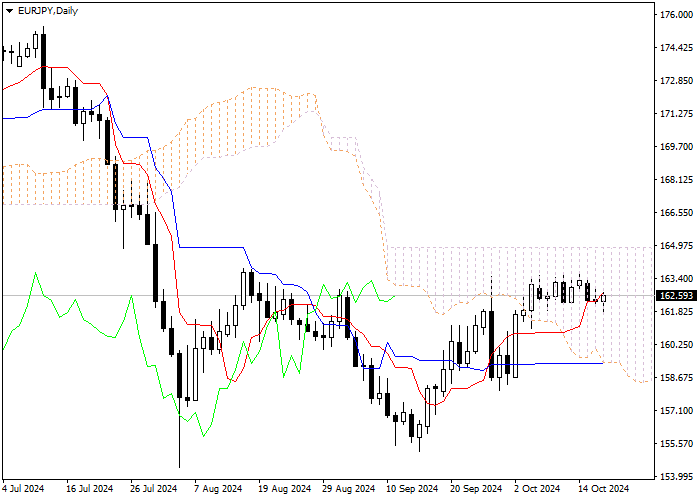This screenshot has height=500, width=700.
Task: Click the 20 Sep 2024 date label
Action: tap(476, 489)
